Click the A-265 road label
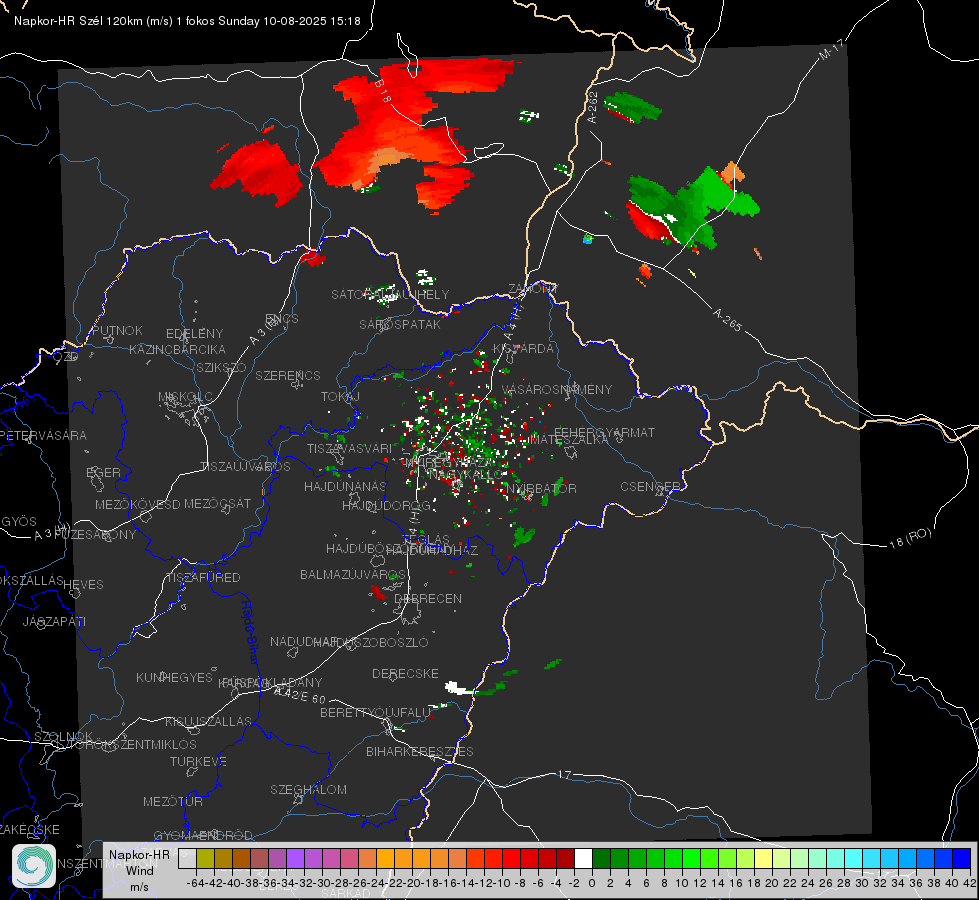Viewport: 979px width, 900px height. tap(727, 320)
